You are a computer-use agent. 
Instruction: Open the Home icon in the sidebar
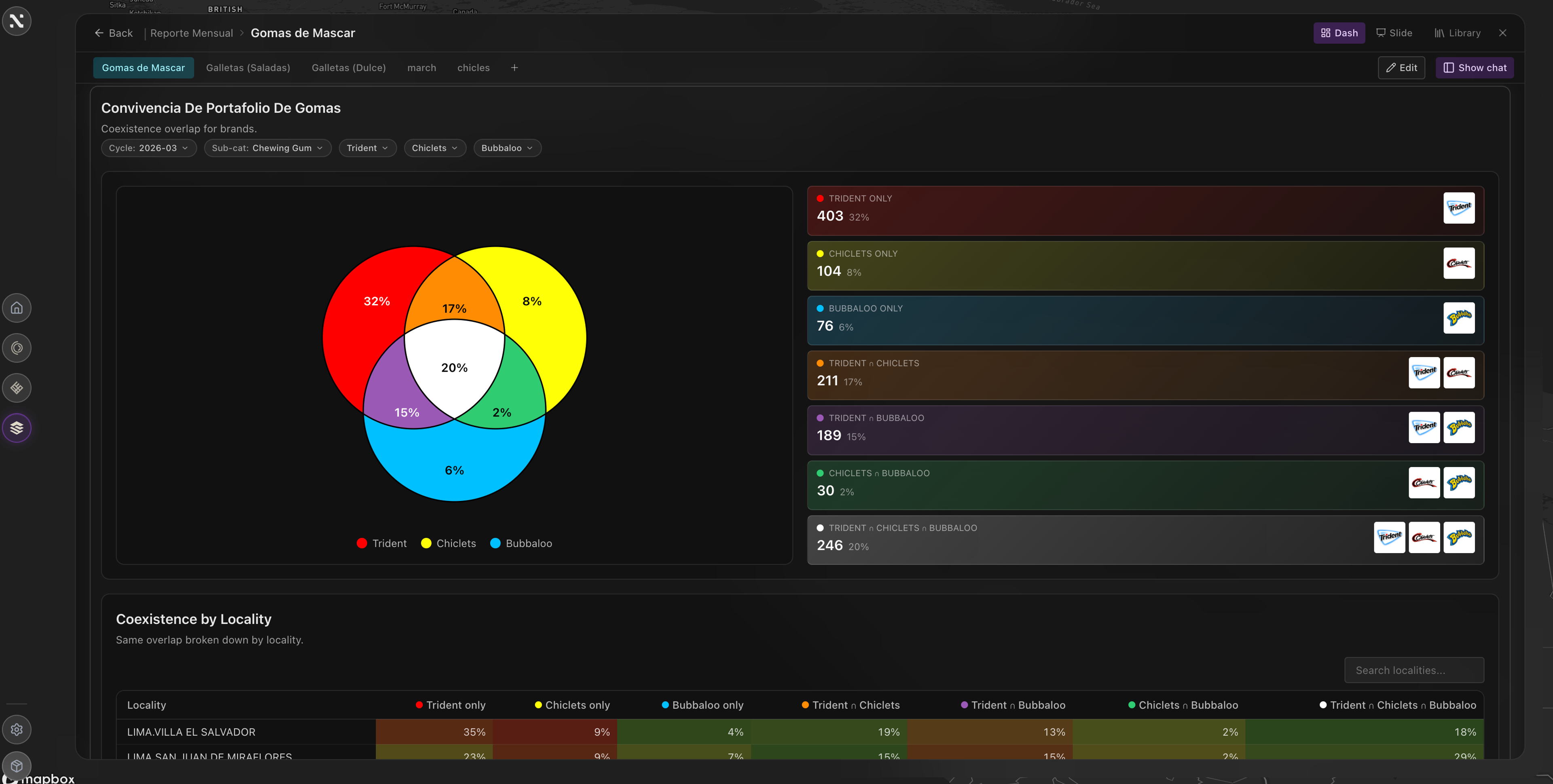(x=17, y=308)
